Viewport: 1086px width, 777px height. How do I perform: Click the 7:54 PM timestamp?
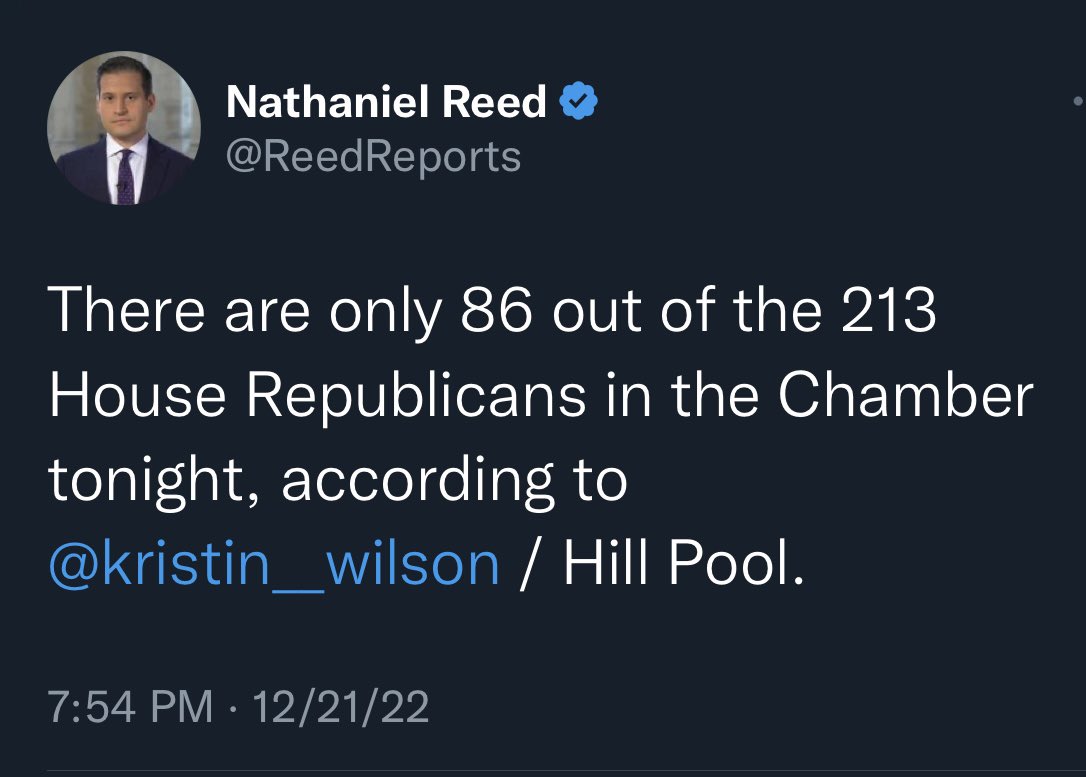click(131, 707)
